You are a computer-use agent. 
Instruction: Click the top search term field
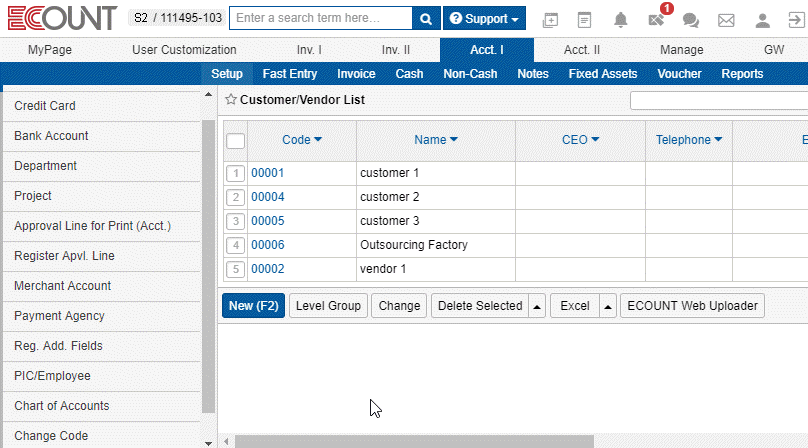(x=320, y=19)
